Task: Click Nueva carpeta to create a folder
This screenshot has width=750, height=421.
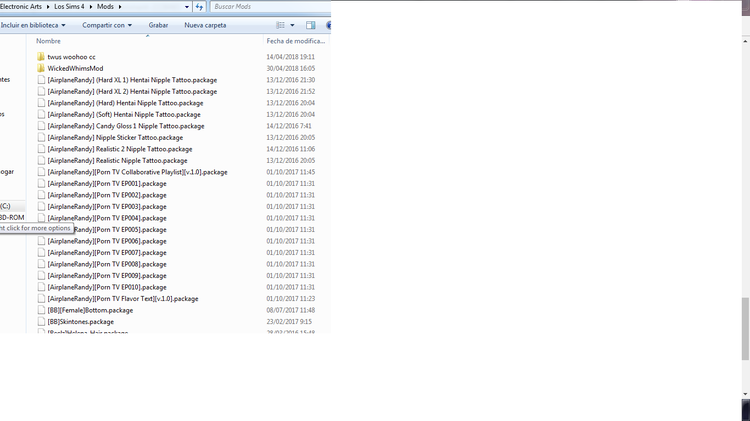Action: point(205,25)
